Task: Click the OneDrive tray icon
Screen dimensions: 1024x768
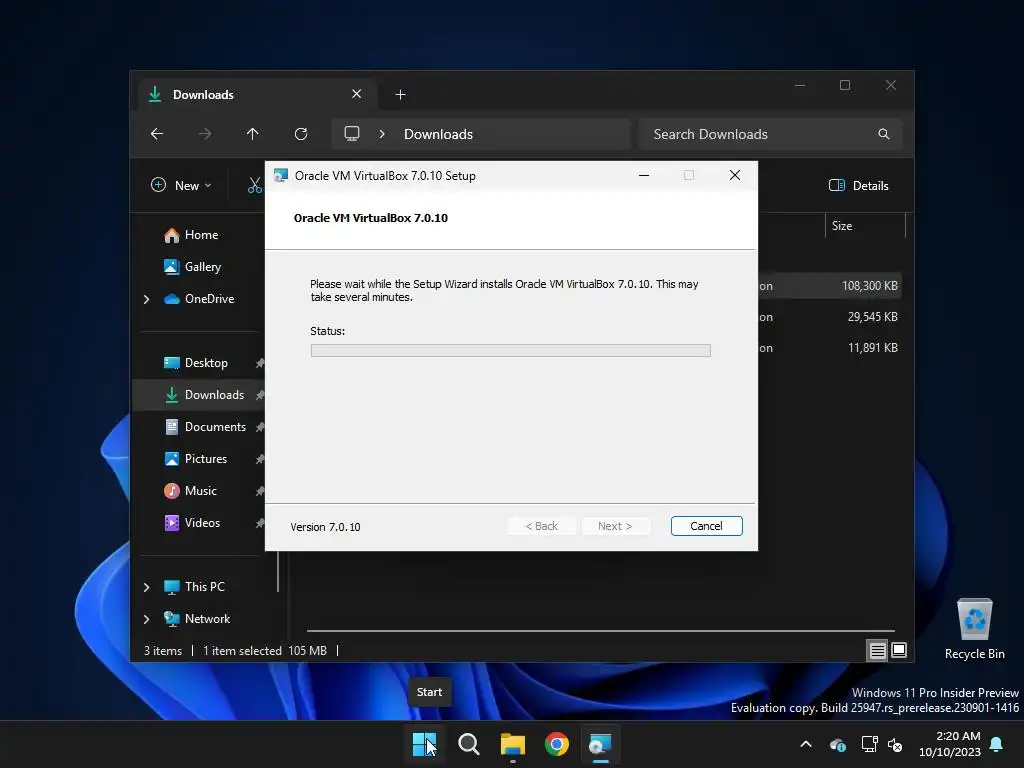Action: 837,744
